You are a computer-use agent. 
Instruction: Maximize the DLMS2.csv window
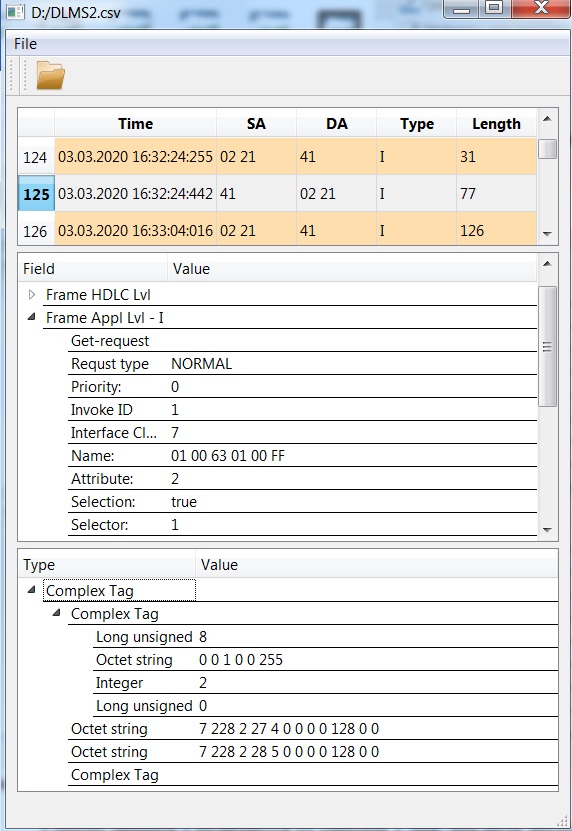494,8
